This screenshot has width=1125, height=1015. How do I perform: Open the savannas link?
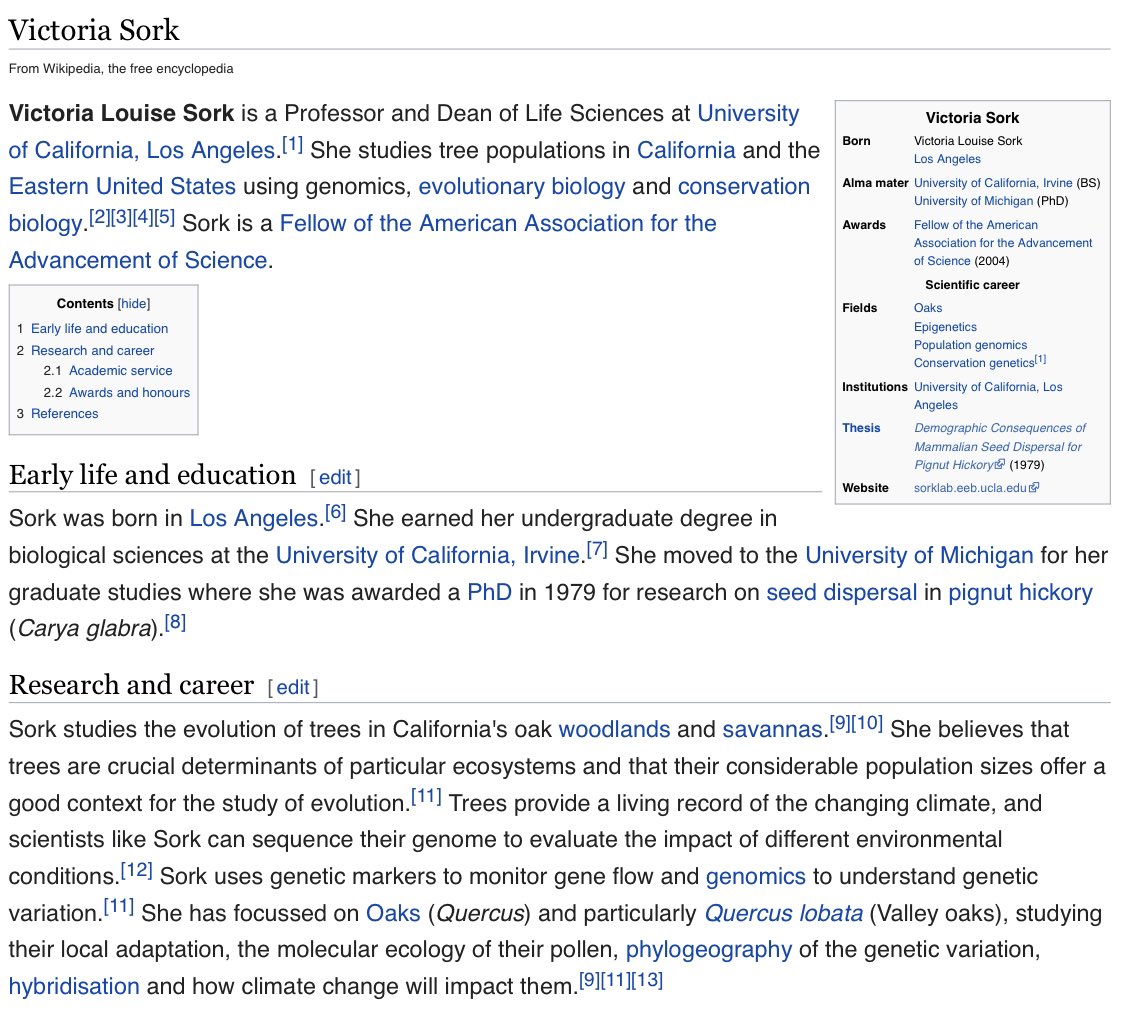(772, 730)
